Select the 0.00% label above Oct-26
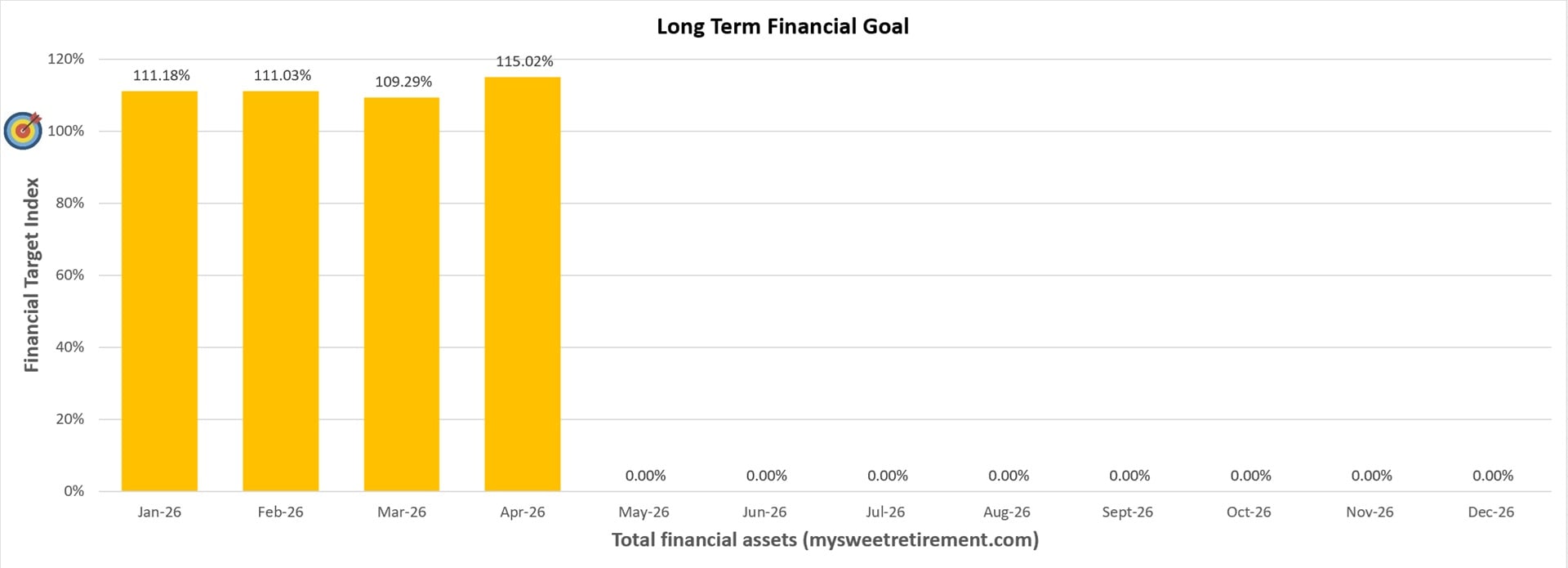The height and width of the screenshot is (568, 1568). (x=1250, y=476)
